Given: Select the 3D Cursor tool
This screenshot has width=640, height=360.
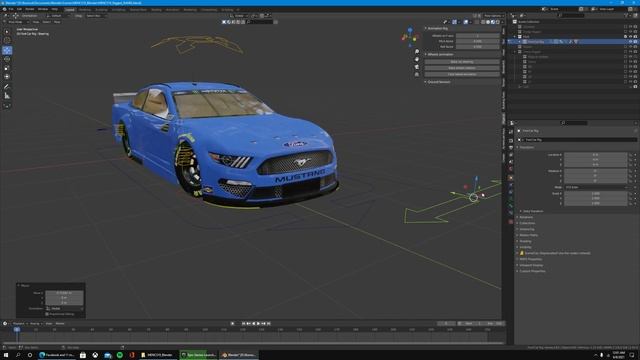Looking at the screenshot, I should (x=7, y=40).
